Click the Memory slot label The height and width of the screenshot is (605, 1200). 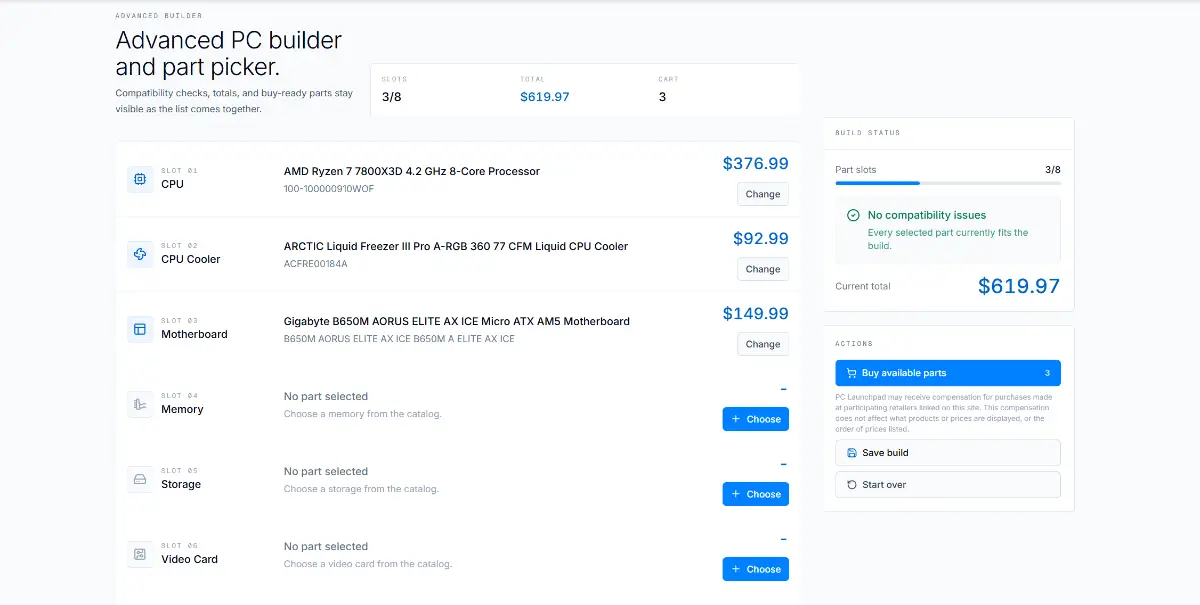(x=182, y=409)
